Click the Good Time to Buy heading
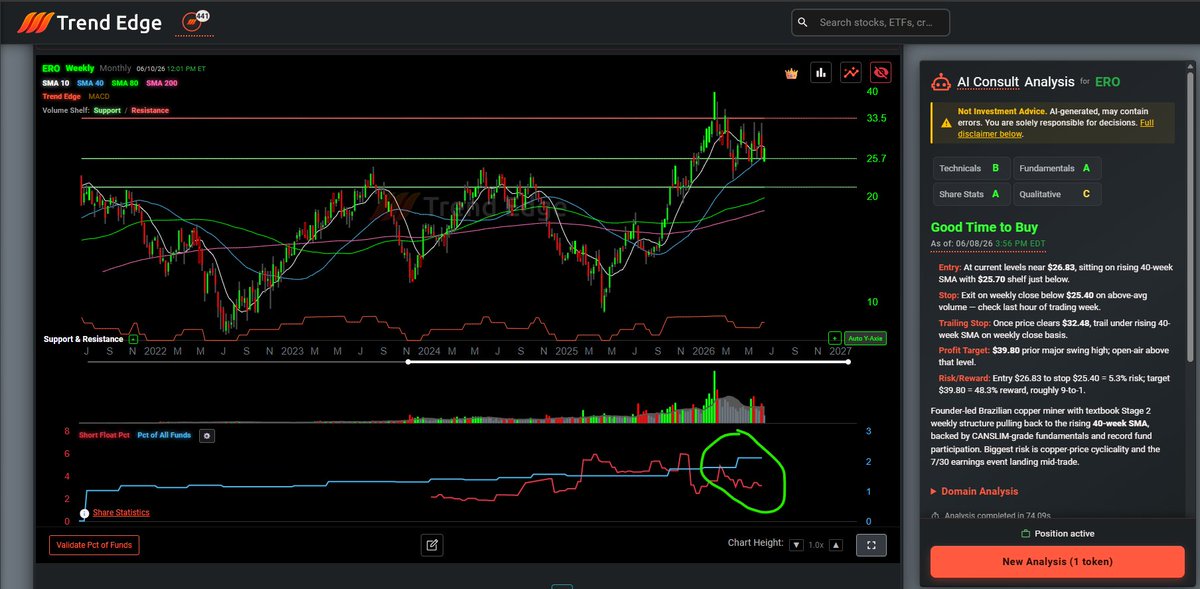This screenshot has width=1200, height=589. [x=984, y=228]
